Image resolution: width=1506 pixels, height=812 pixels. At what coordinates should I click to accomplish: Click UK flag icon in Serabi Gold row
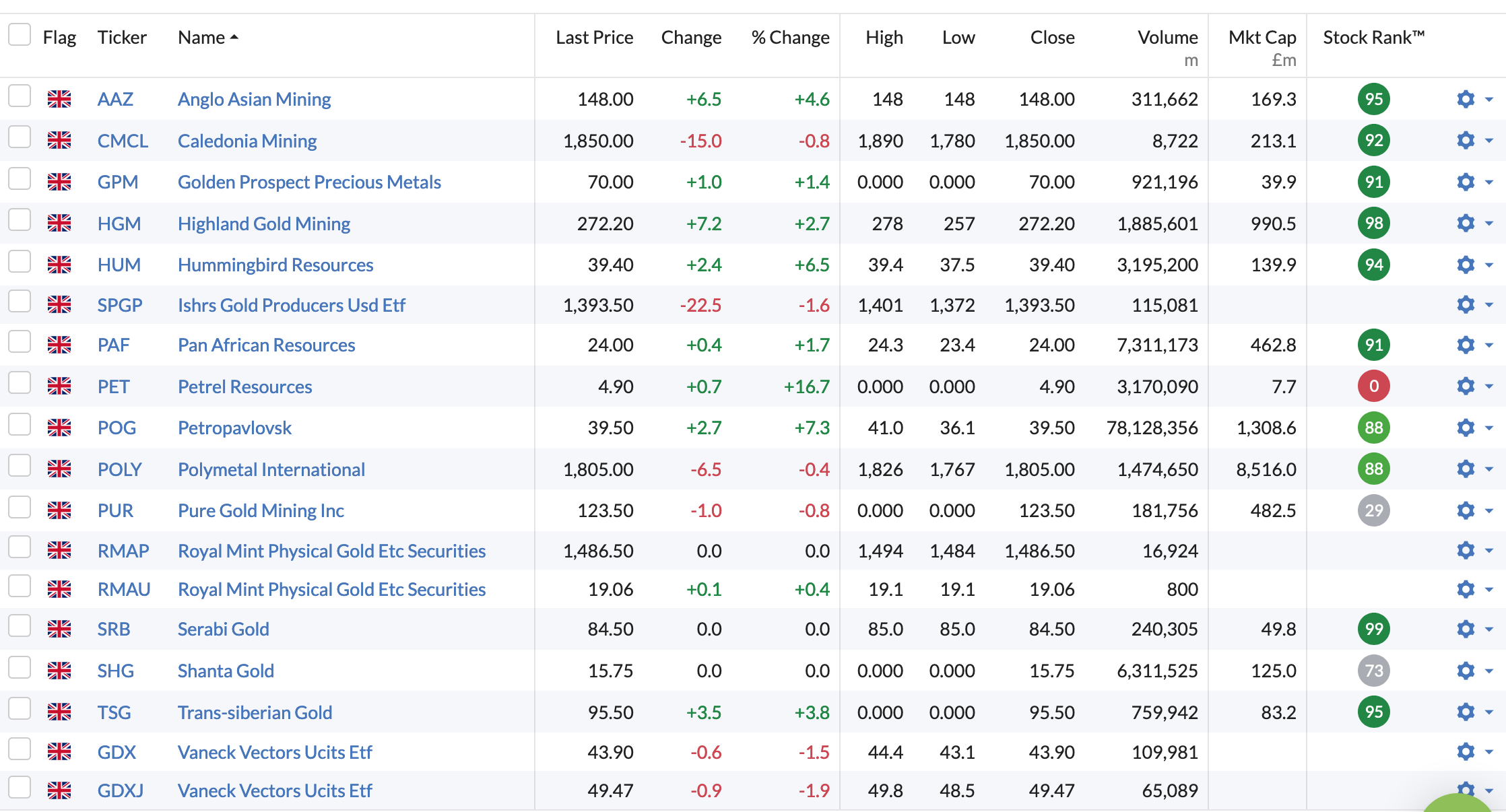coord(59,629)
